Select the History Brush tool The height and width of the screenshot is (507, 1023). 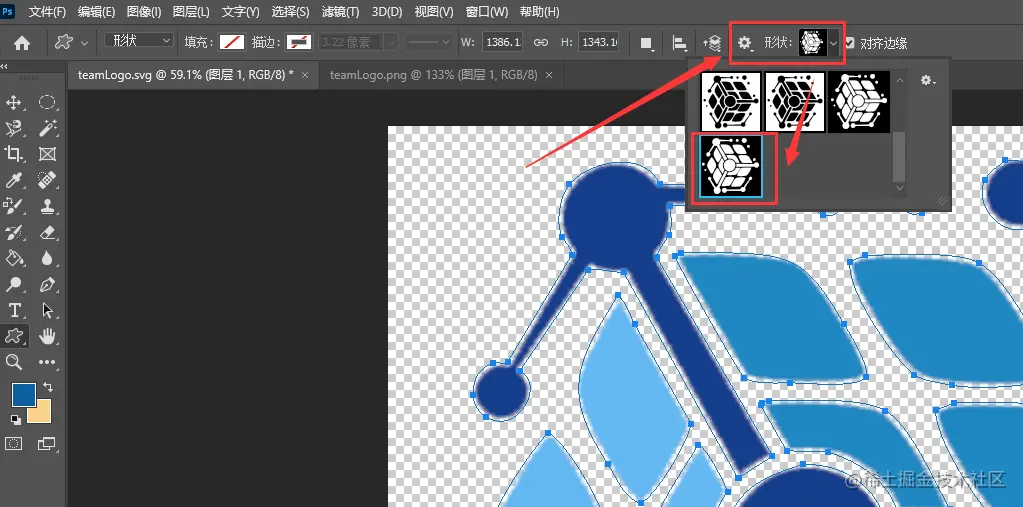(x=14, y=232)
